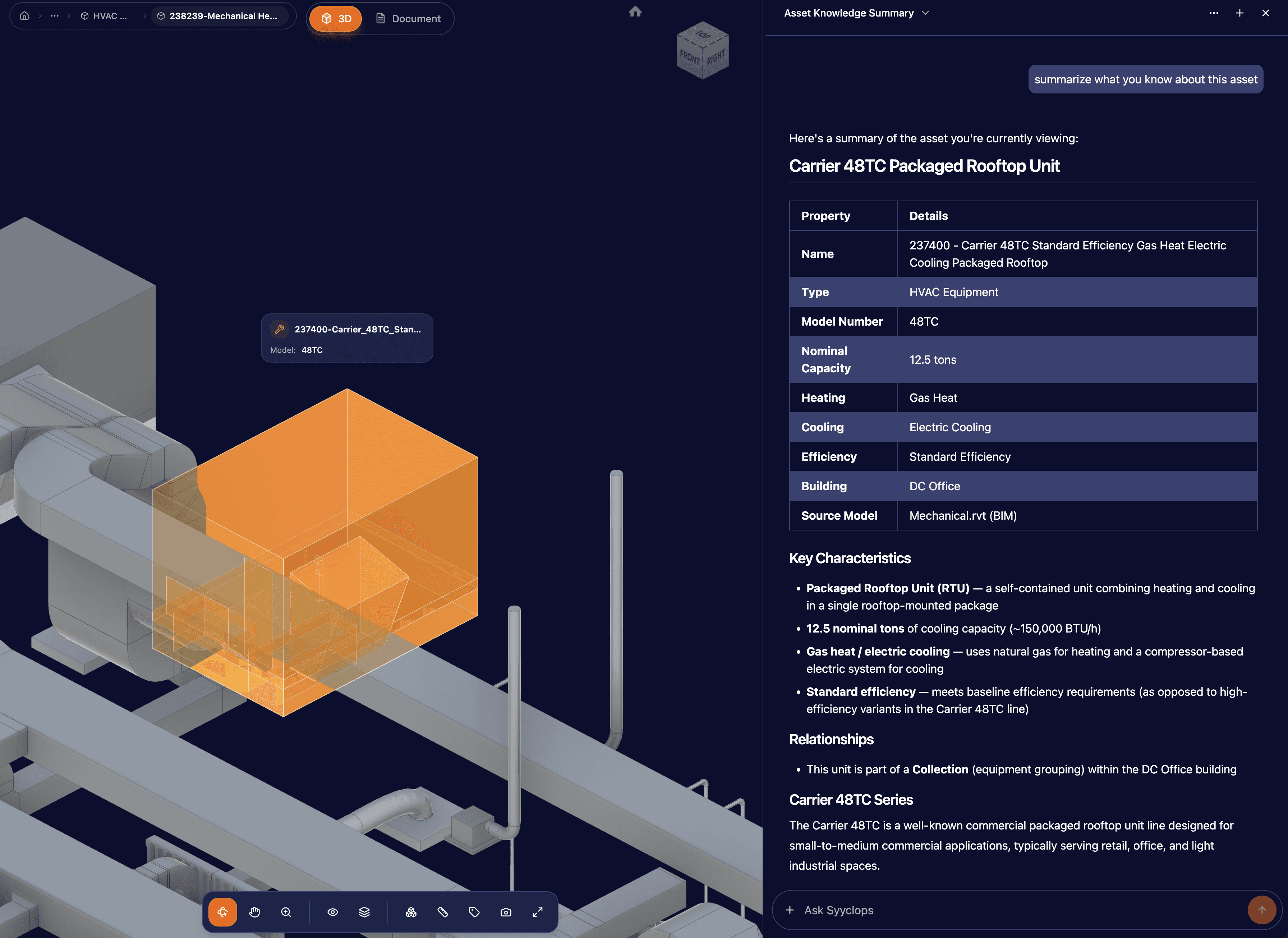This screenshot has width=1288, height=938.
Task: Reset camera with home view icon
Action: (635, 12)
